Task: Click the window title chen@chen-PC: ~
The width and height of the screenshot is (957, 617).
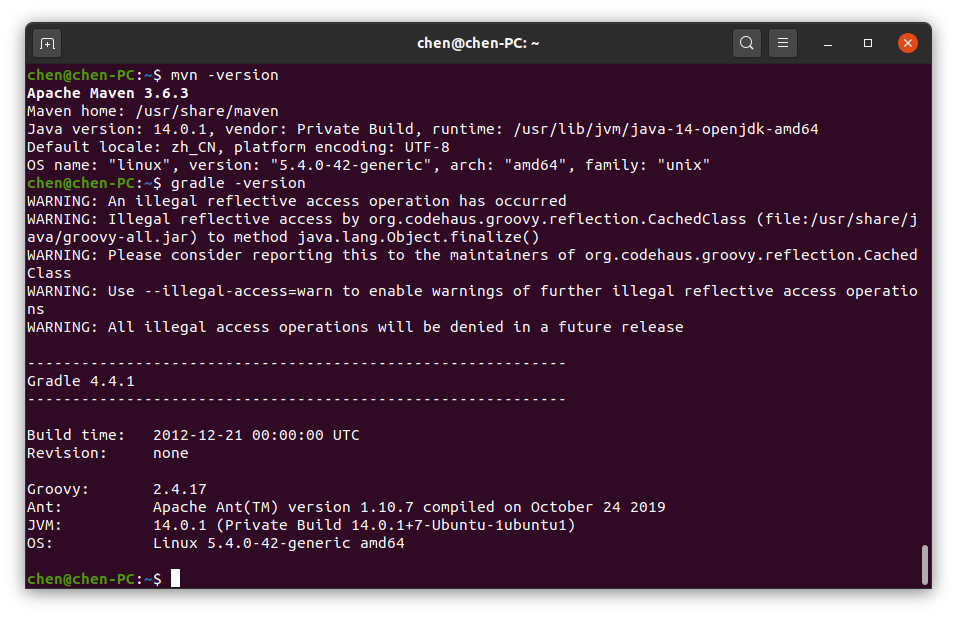Action: [478, 43]
